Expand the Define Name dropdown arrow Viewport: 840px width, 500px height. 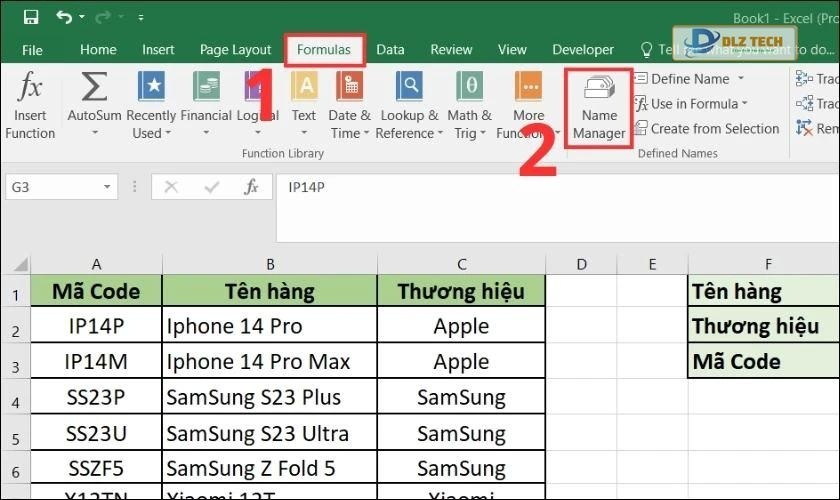tap(741, 79)
